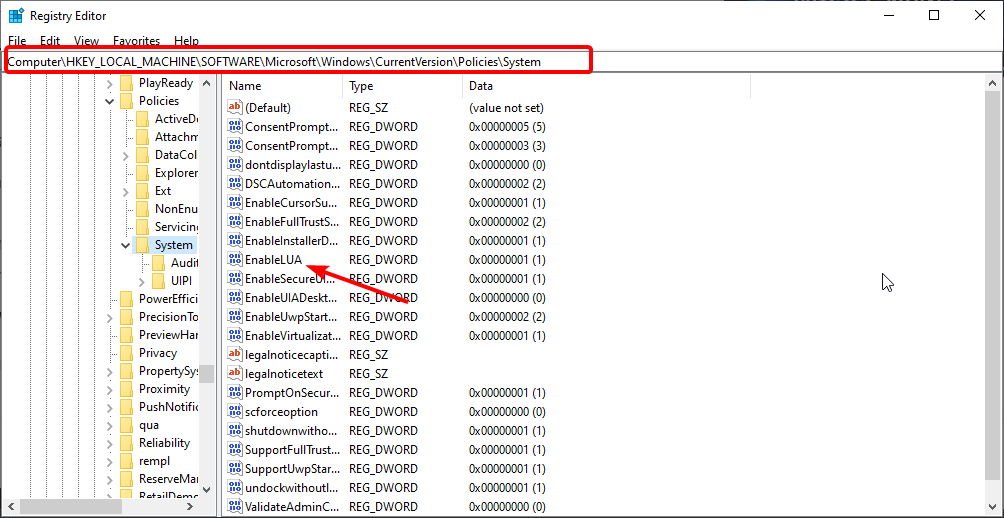Expand the Ext tree node
1004x518 pixels.
(126, 191)
